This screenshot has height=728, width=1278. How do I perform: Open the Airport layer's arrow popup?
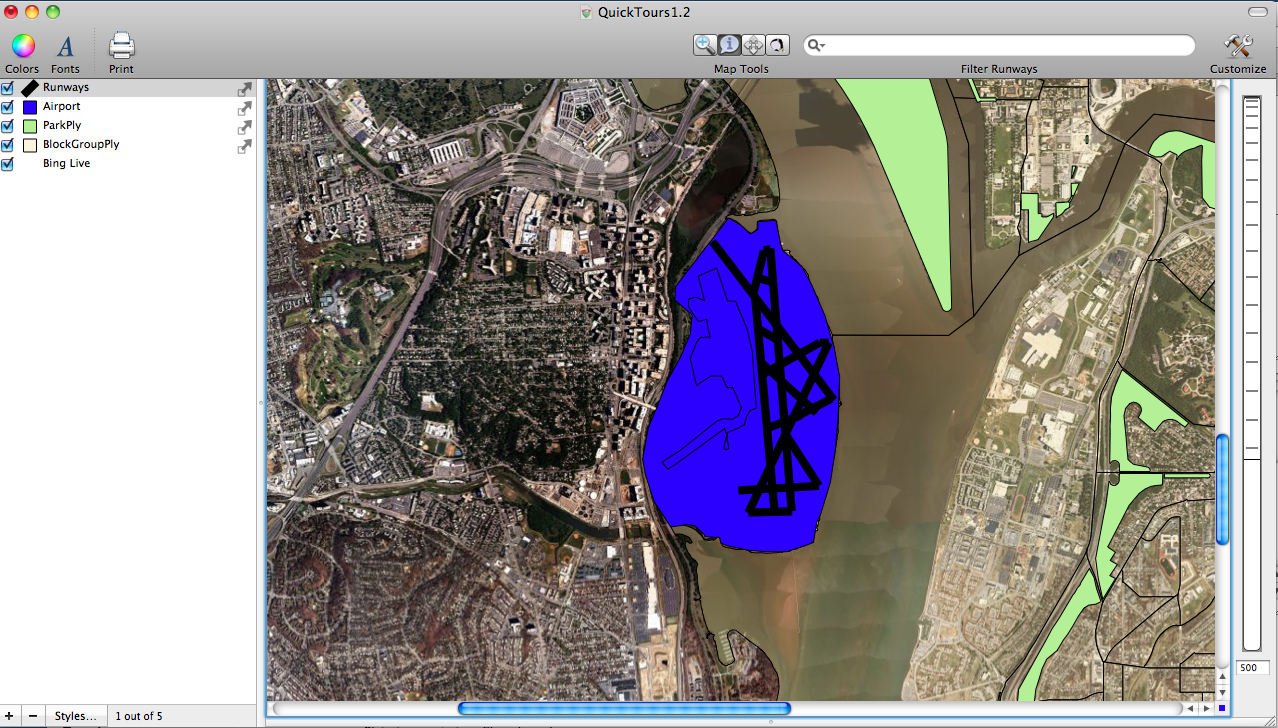coord(244,108)
